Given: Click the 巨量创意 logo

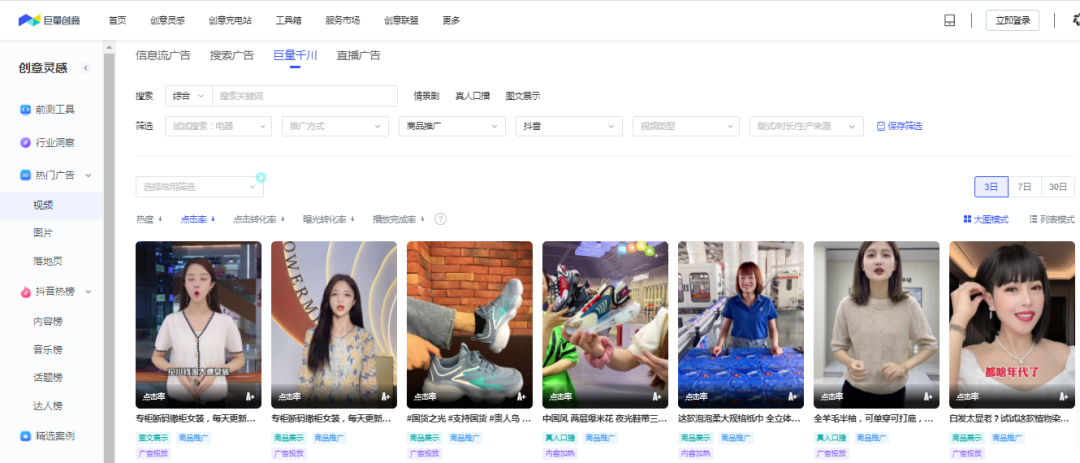Looking at the screenshot, I should coord(49,20).
